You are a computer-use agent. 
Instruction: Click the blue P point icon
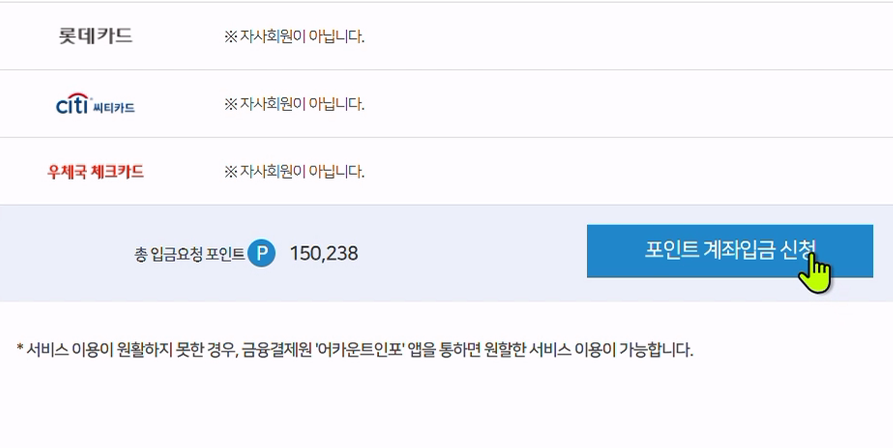261,253
